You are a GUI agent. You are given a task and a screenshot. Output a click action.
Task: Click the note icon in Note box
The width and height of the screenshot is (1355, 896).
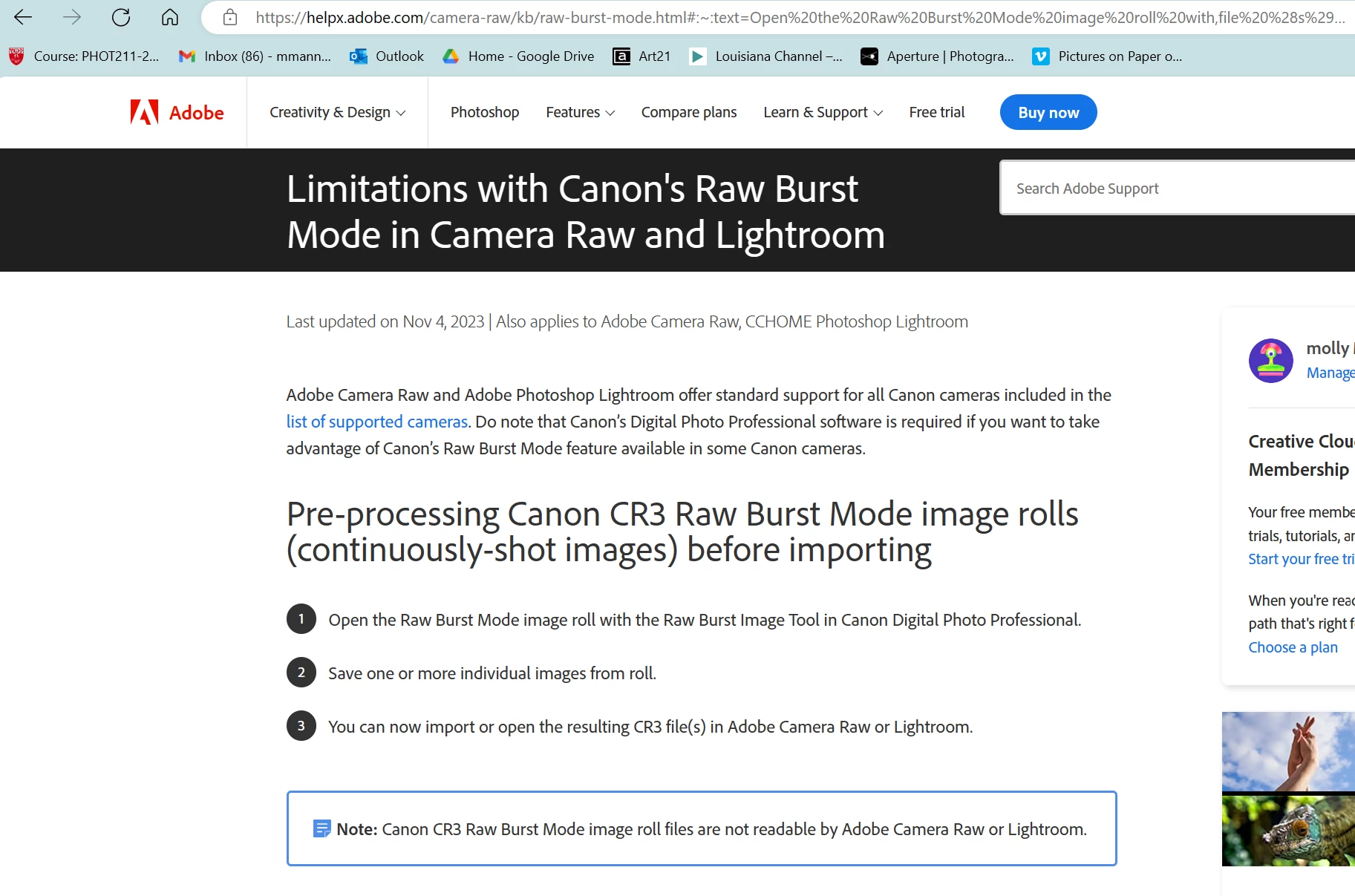(x=321, y=828)
